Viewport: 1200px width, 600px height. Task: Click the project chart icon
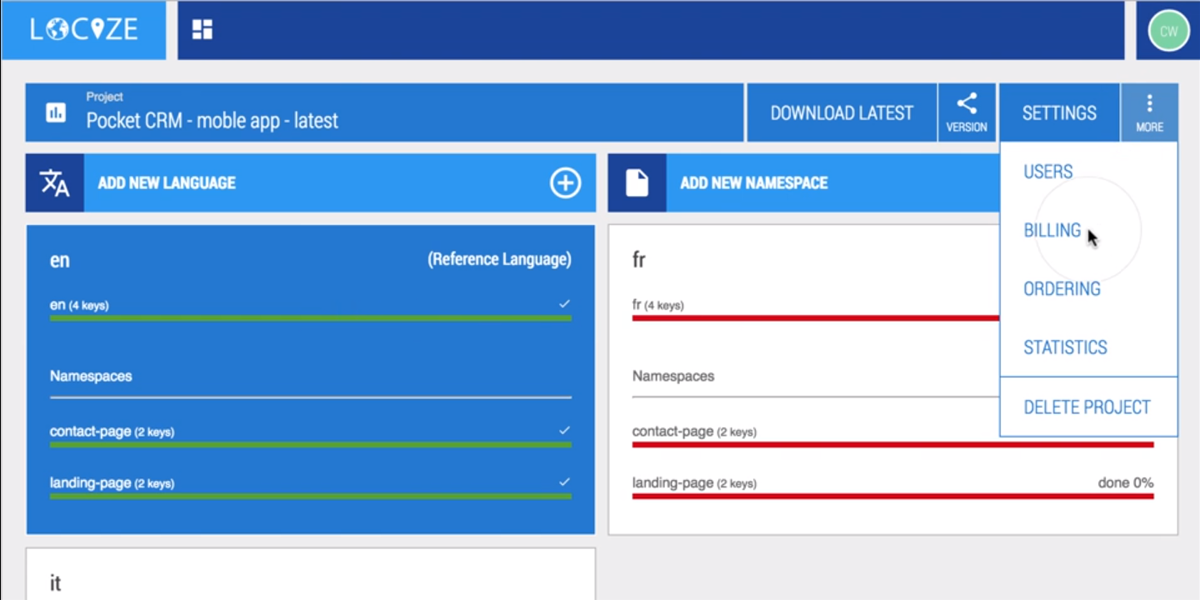click(56, 113)
